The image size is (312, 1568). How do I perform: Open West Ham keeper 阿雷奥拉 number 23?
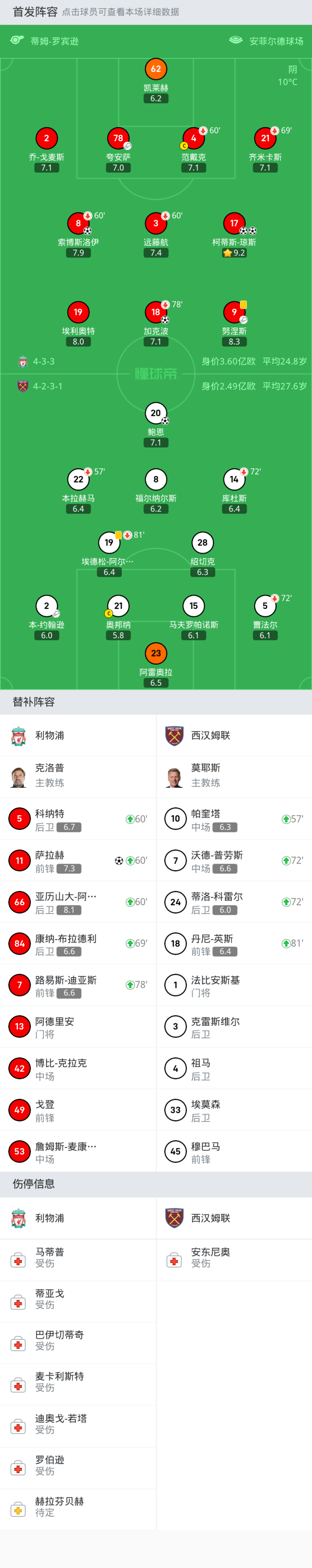pos(156,653)
